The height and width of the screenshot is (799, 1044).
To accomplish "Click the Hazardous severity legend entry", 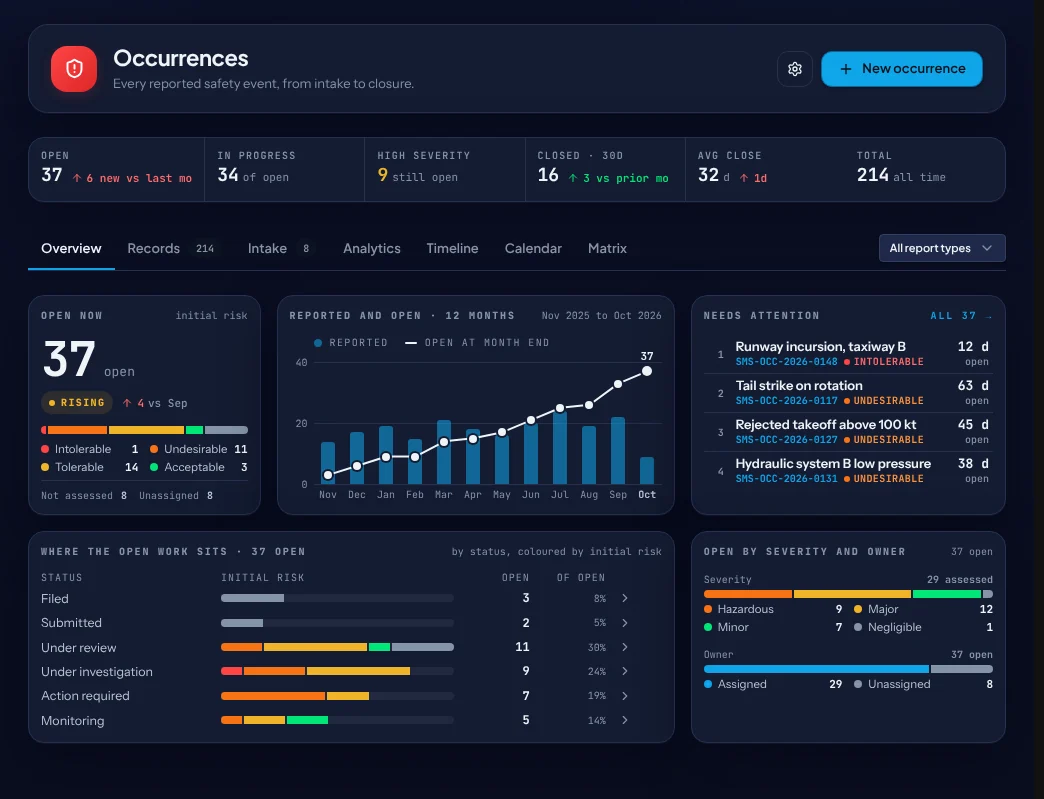I will tap(773, 609).
